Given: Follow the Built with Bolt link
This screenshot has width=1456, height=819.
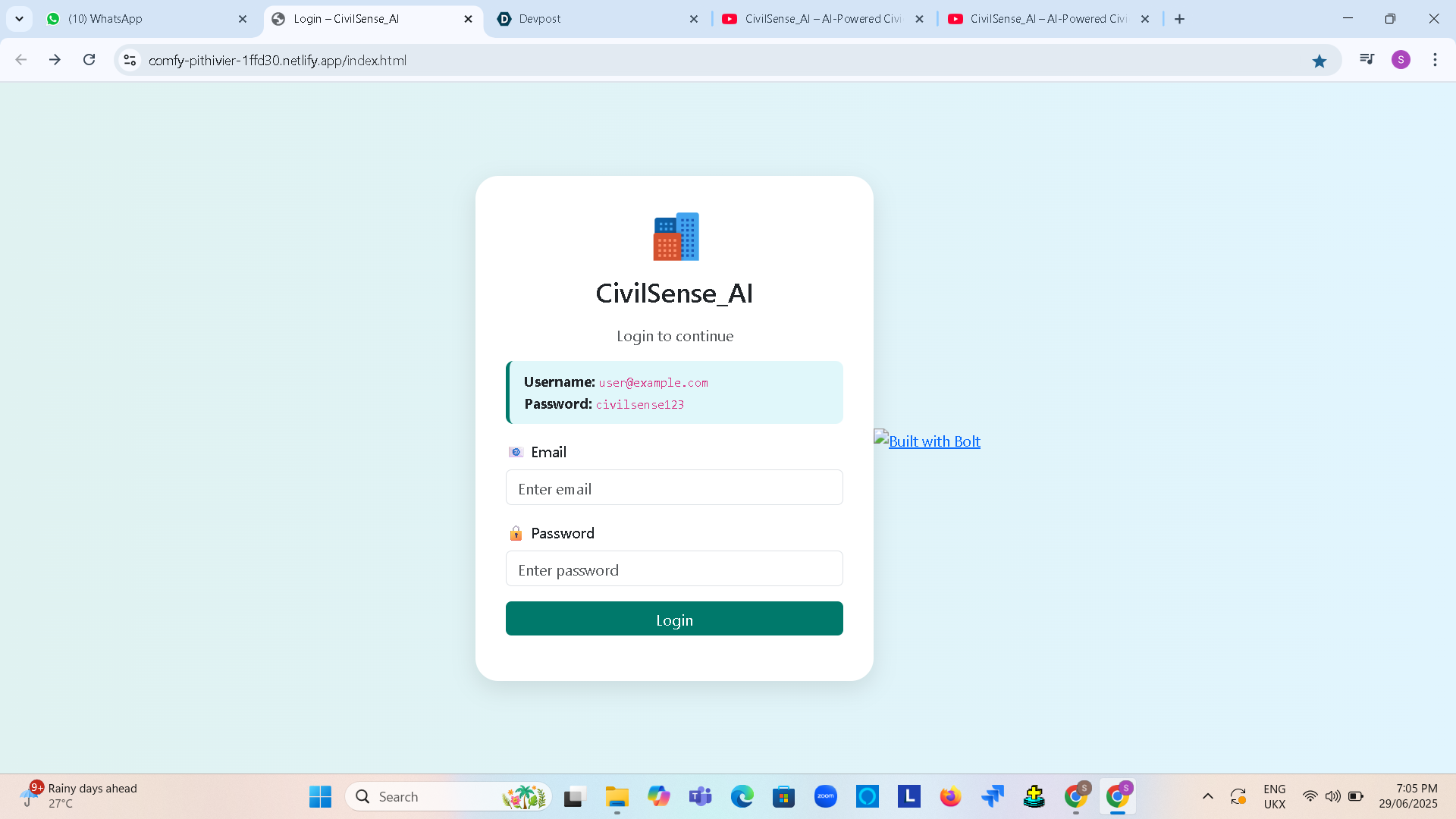Looking at the screenshot, I should coord(934,441).
